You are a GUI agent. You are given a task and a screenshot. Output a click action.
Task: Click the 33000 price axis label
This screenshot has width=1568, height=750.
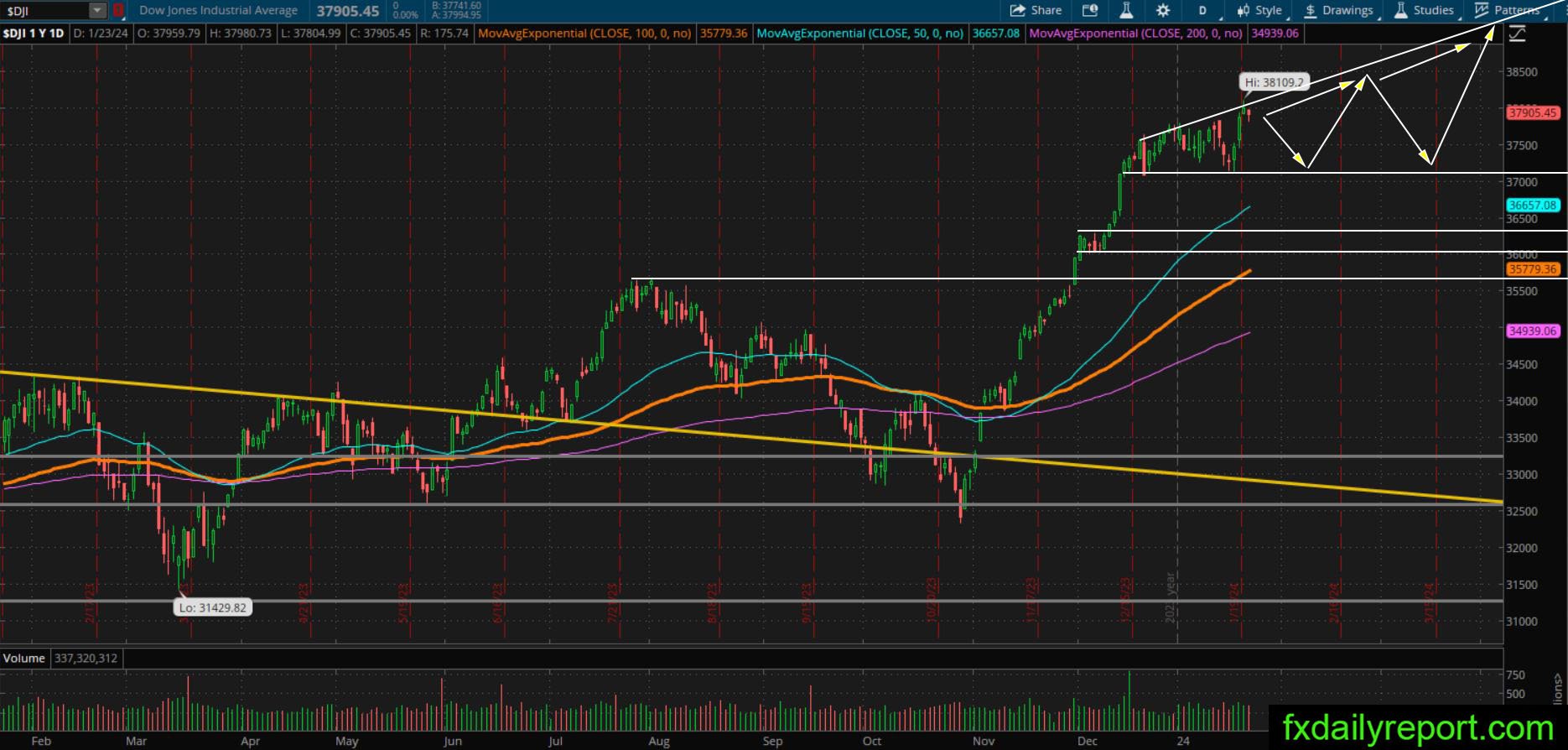tap(1522, 475)
